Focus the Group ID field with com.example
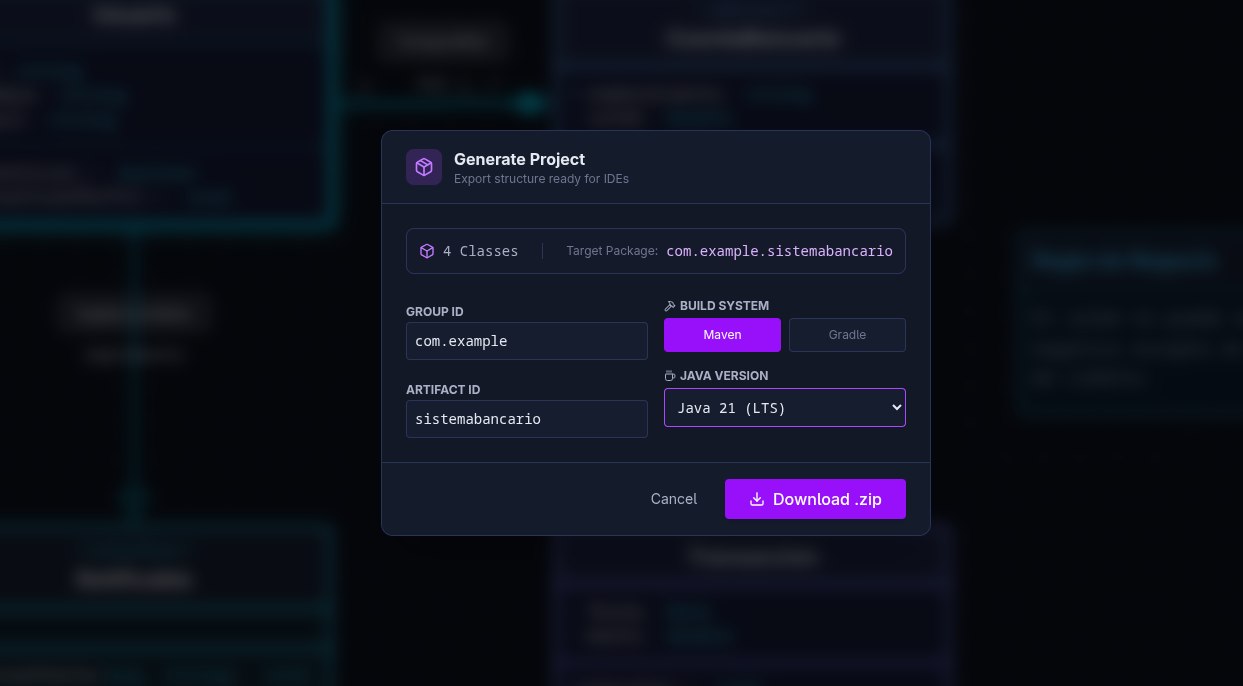The width and height of the screenshot is (1243, 686). pos(526,341)
